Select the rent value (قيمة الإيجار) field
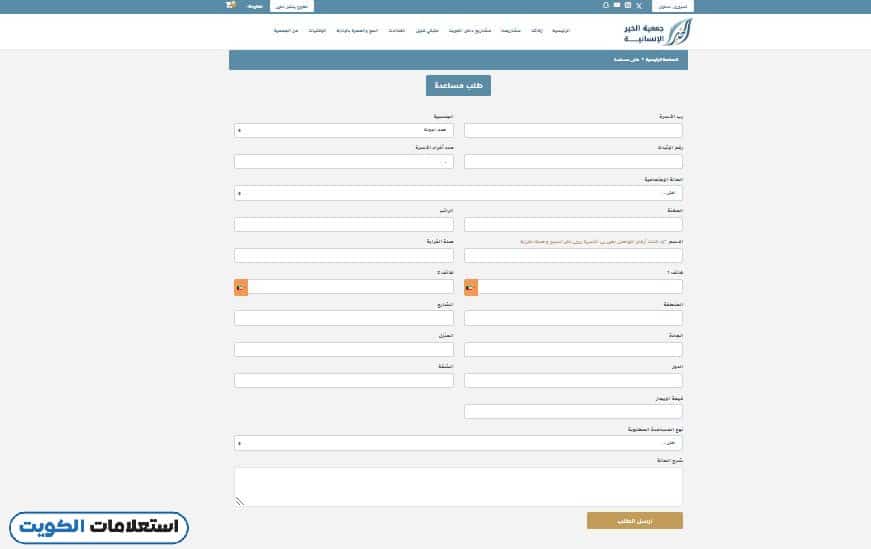871x549 pixels. coord(573,411)
